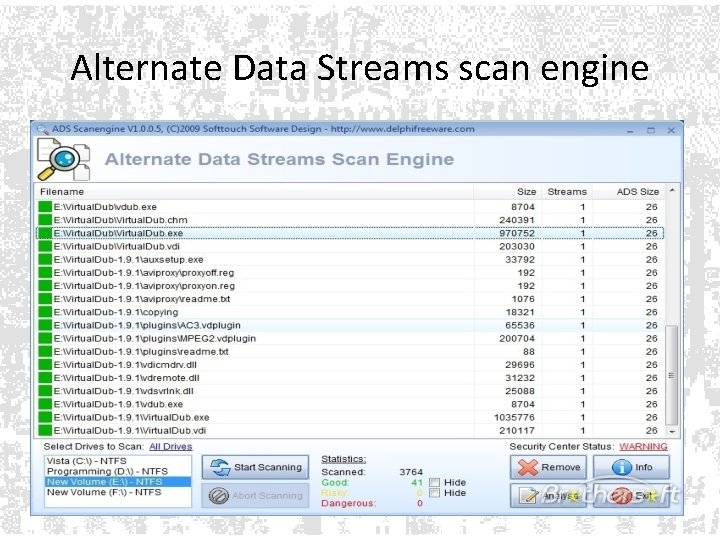Sort by the Size column header
720x540 pixels.
[507, 192]
